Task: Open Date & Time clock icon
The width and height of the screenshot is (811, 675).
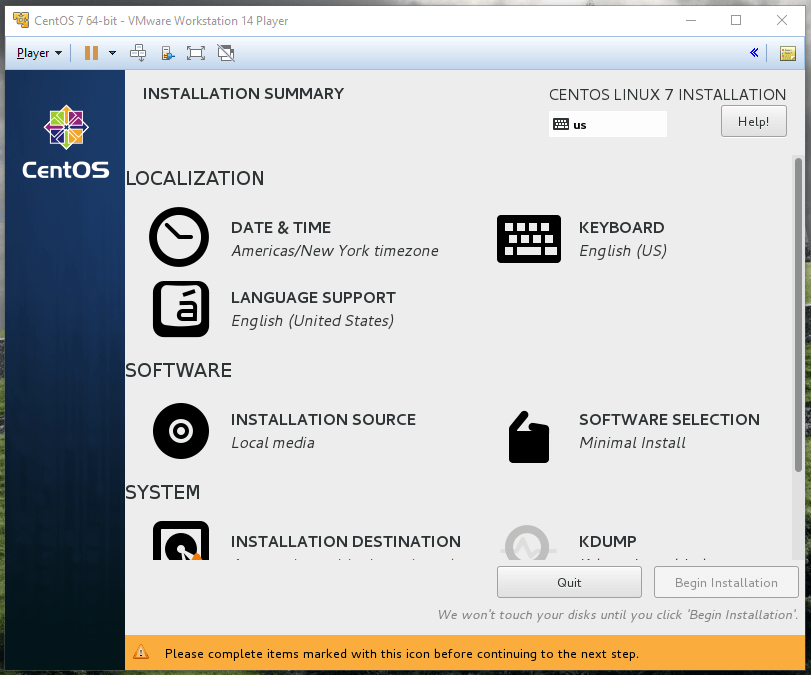Action: (x=179, y=237)
